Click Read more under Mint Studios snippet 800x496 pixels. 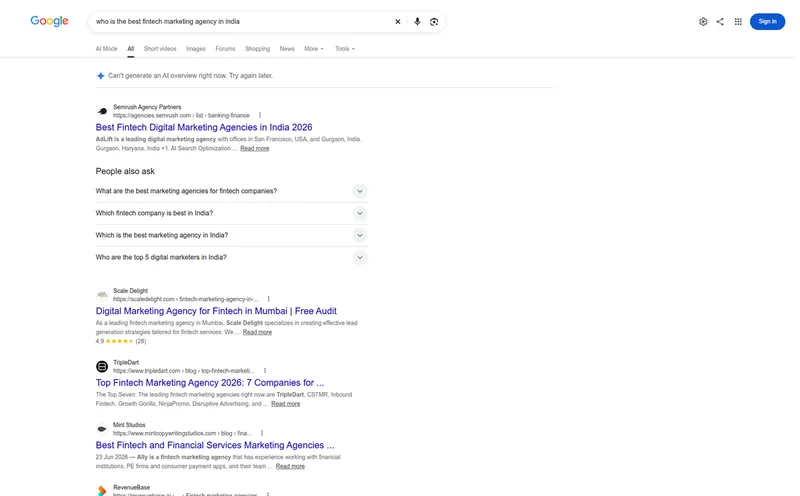tap(290, 466)
